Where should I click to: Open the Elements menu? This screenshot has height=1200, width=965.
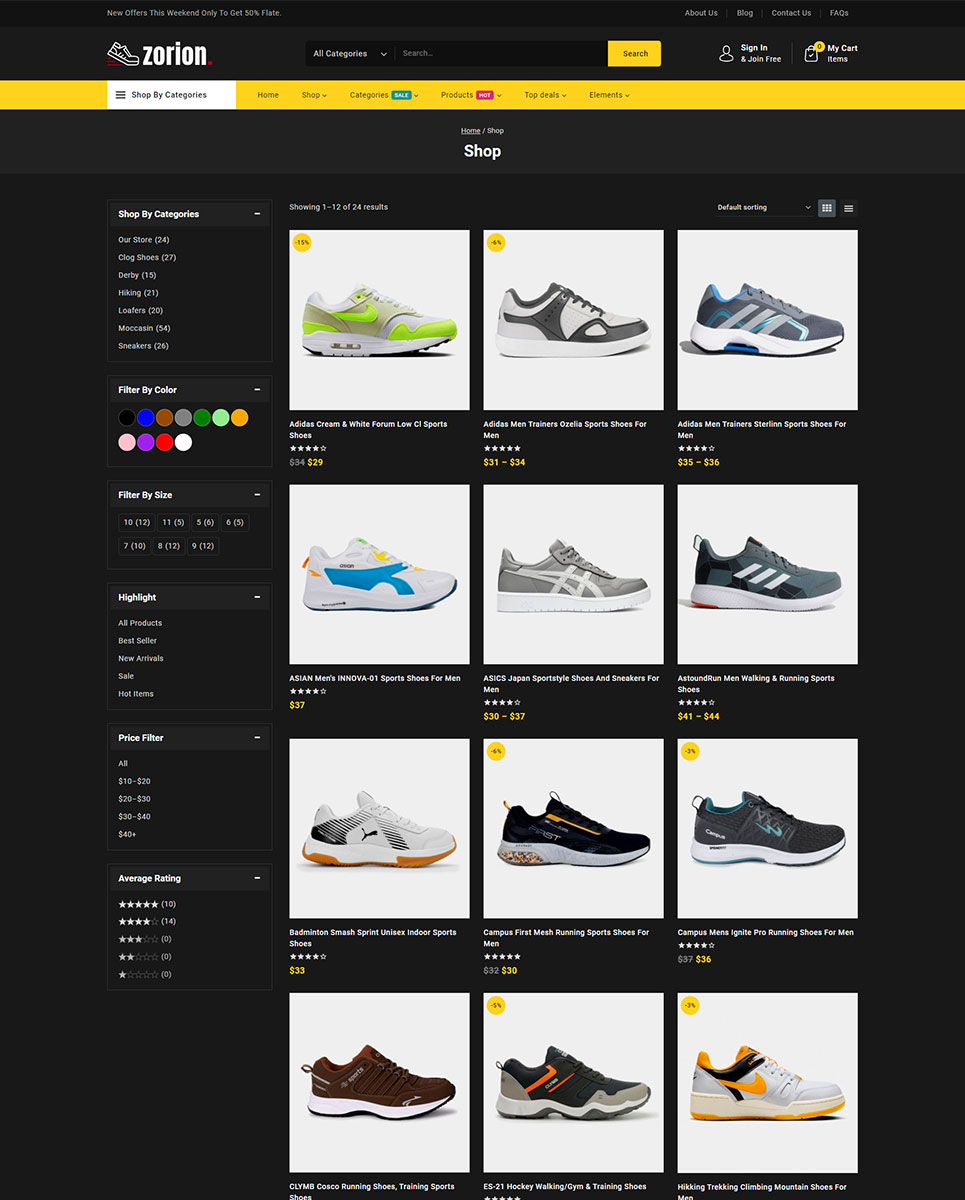tap(609, 95)
